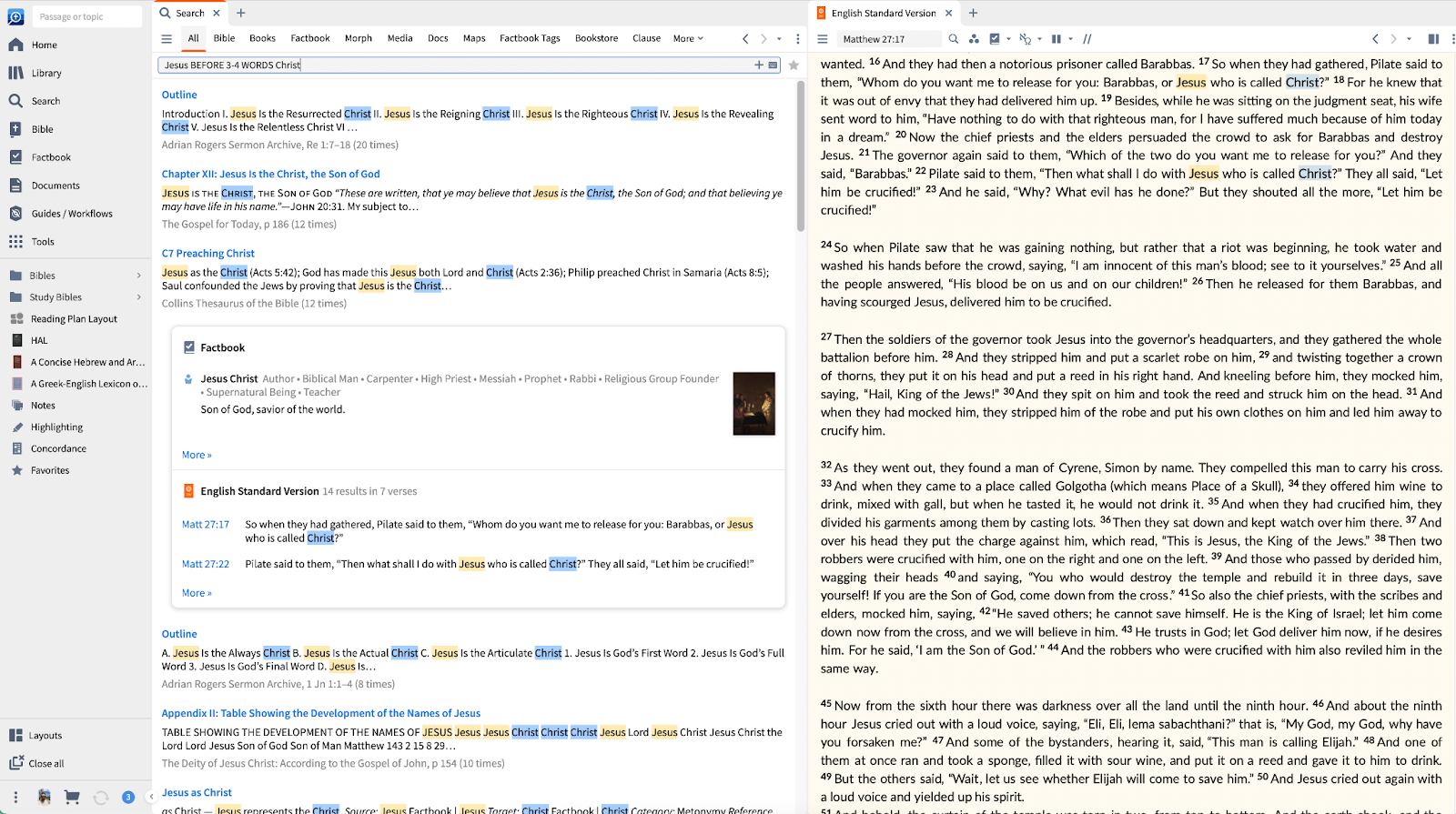Toggle the Factbook section checkbox
The image size is (1456, 814).
(189, 347)
